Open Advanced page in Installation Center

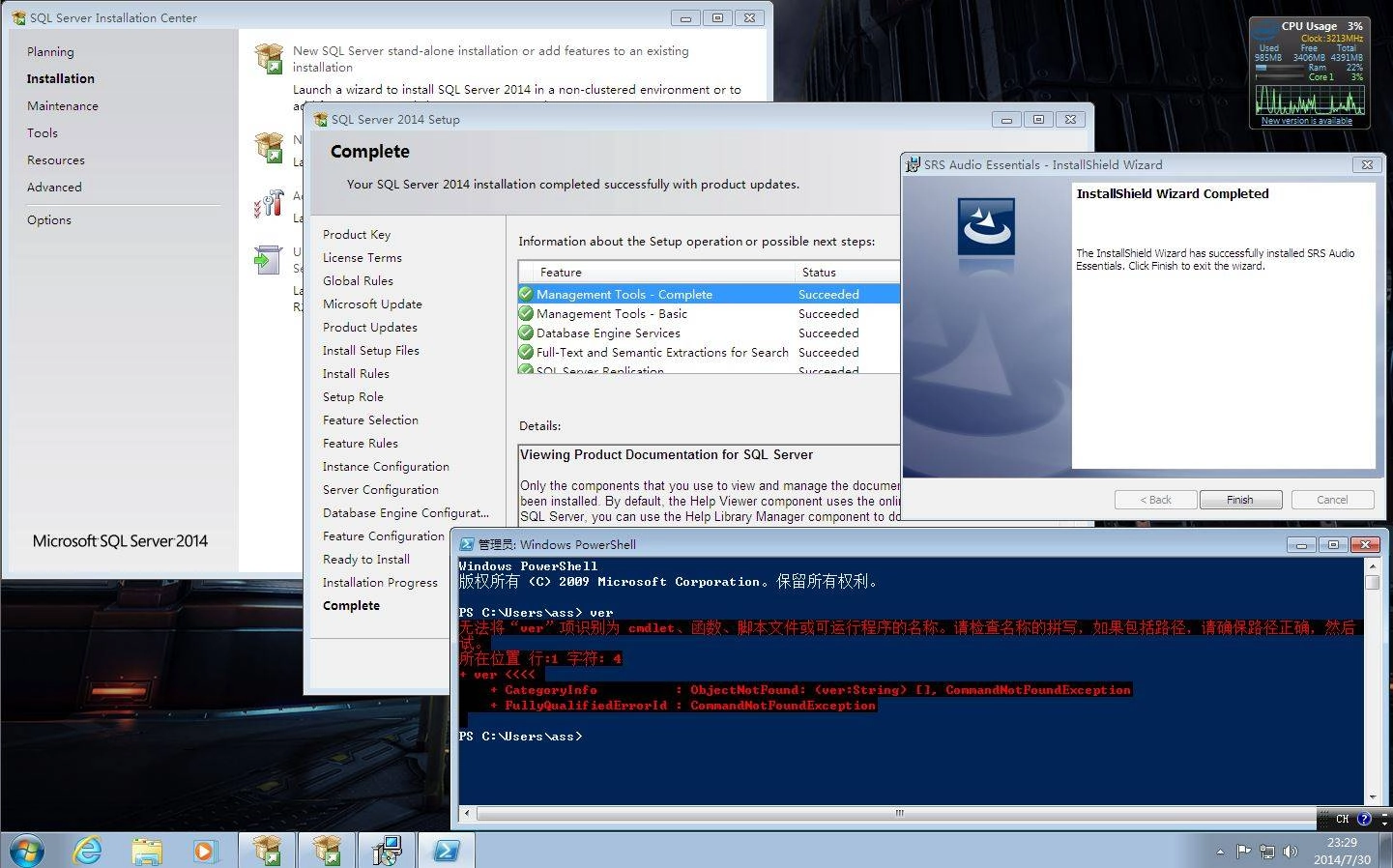click(54, 188)
